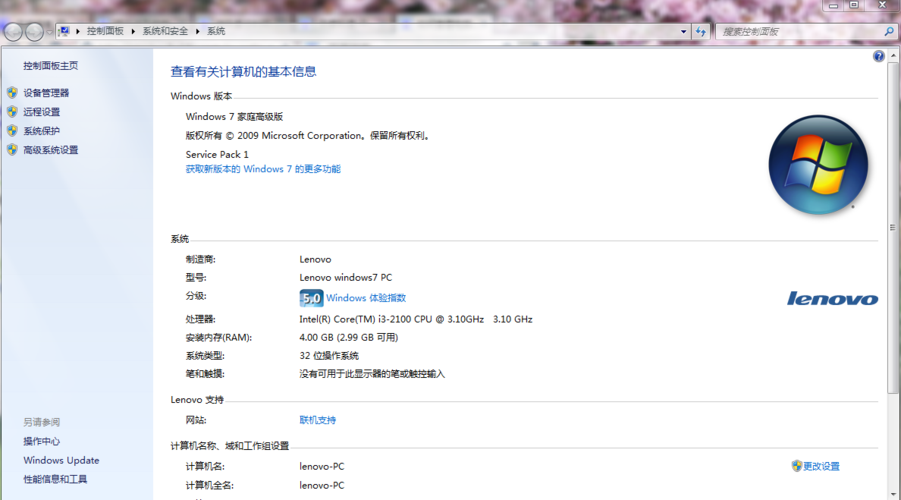The height and width of the screenshot is (500, 901).
Task: Click shield icon beside 远程设置
Action: click(13, 111)
